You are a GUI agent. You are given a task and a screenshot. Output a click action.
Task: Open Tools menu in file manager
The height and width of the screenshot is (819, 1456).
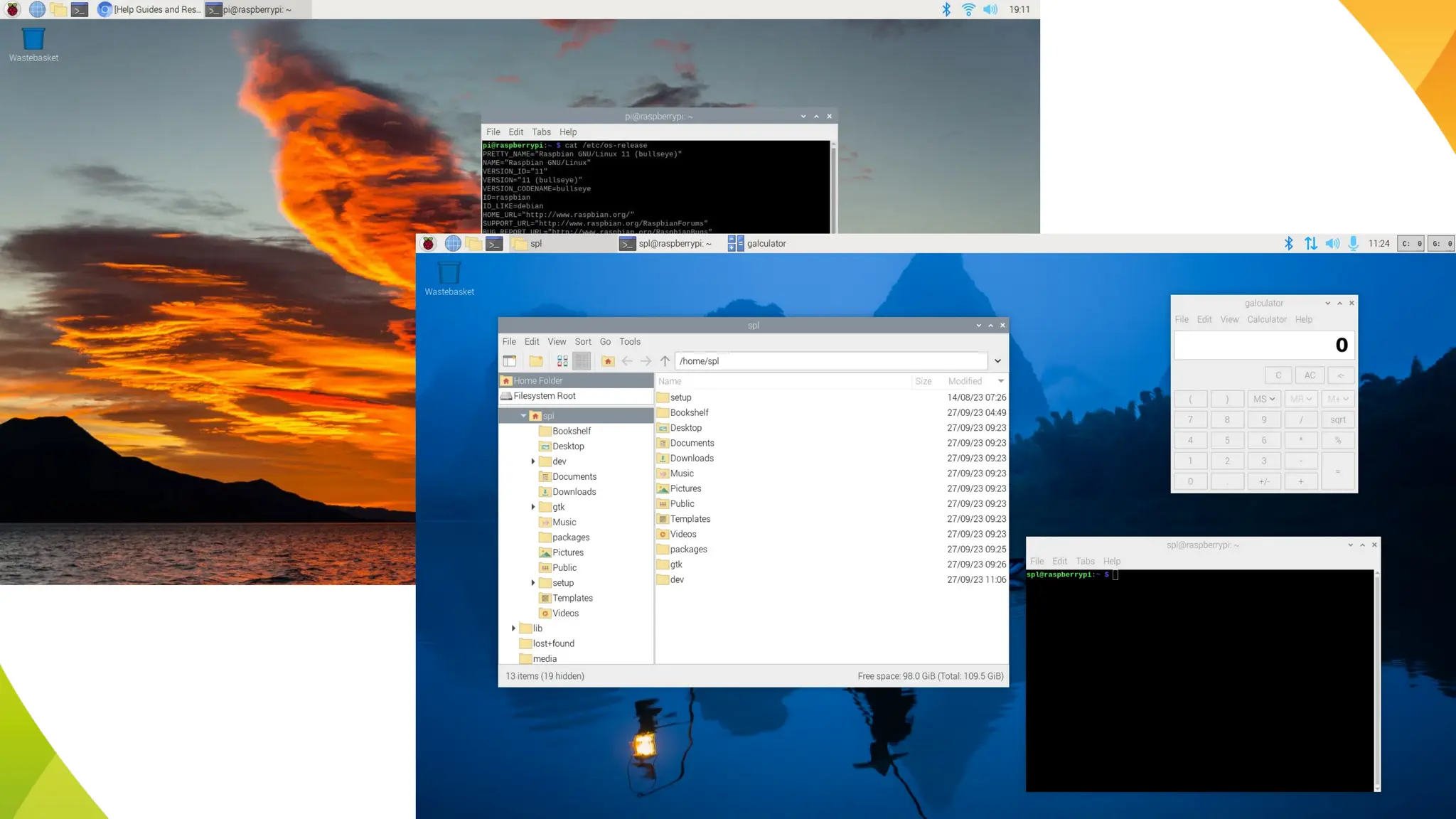(x=630, y=341)
